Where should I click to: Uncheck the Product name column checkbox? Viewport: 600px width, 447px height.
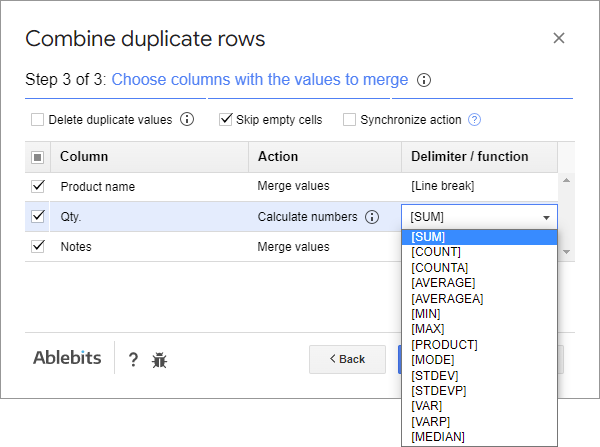tap(38, 186)
